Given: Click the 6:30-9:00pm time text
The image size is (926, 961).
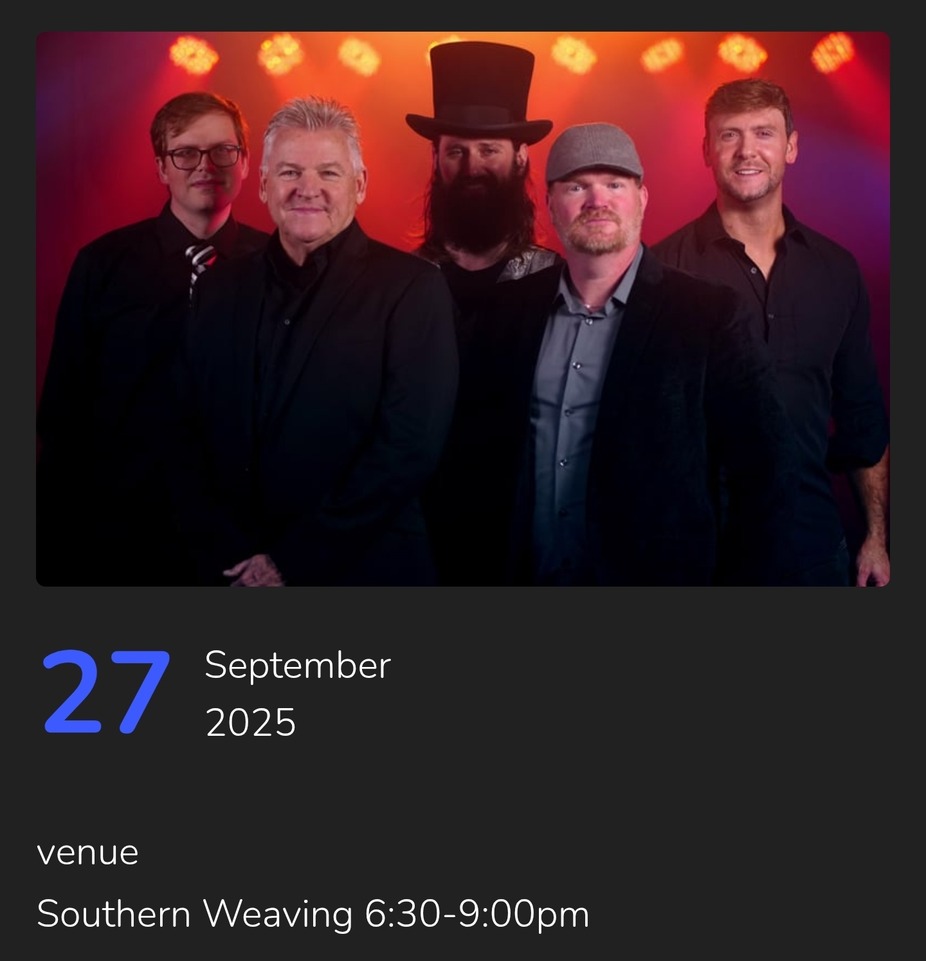Looking at the screenshot, I should (x=477, y=915).
